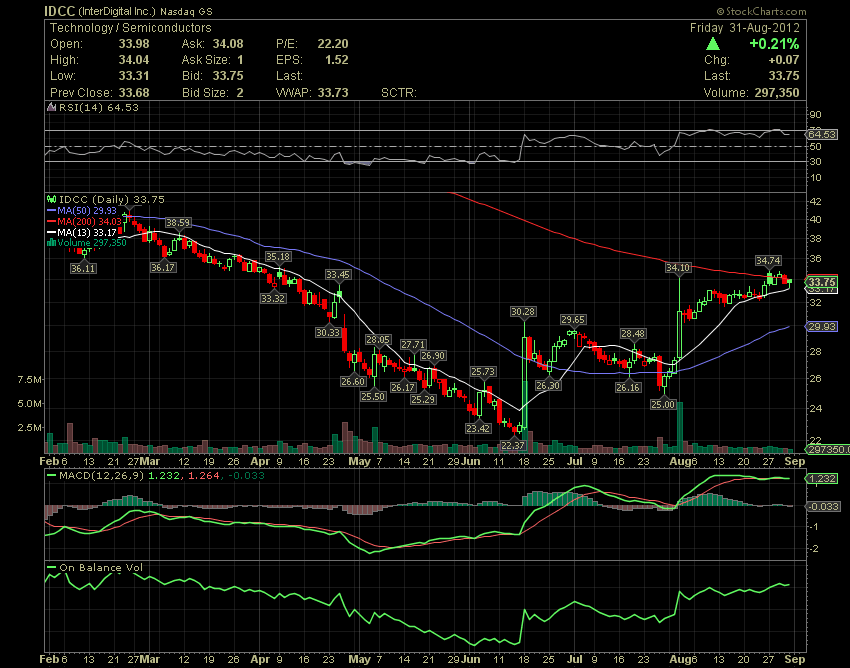Click the 7.5M volume axis label
Screen dimensions: 850x668
coord(30,380)
